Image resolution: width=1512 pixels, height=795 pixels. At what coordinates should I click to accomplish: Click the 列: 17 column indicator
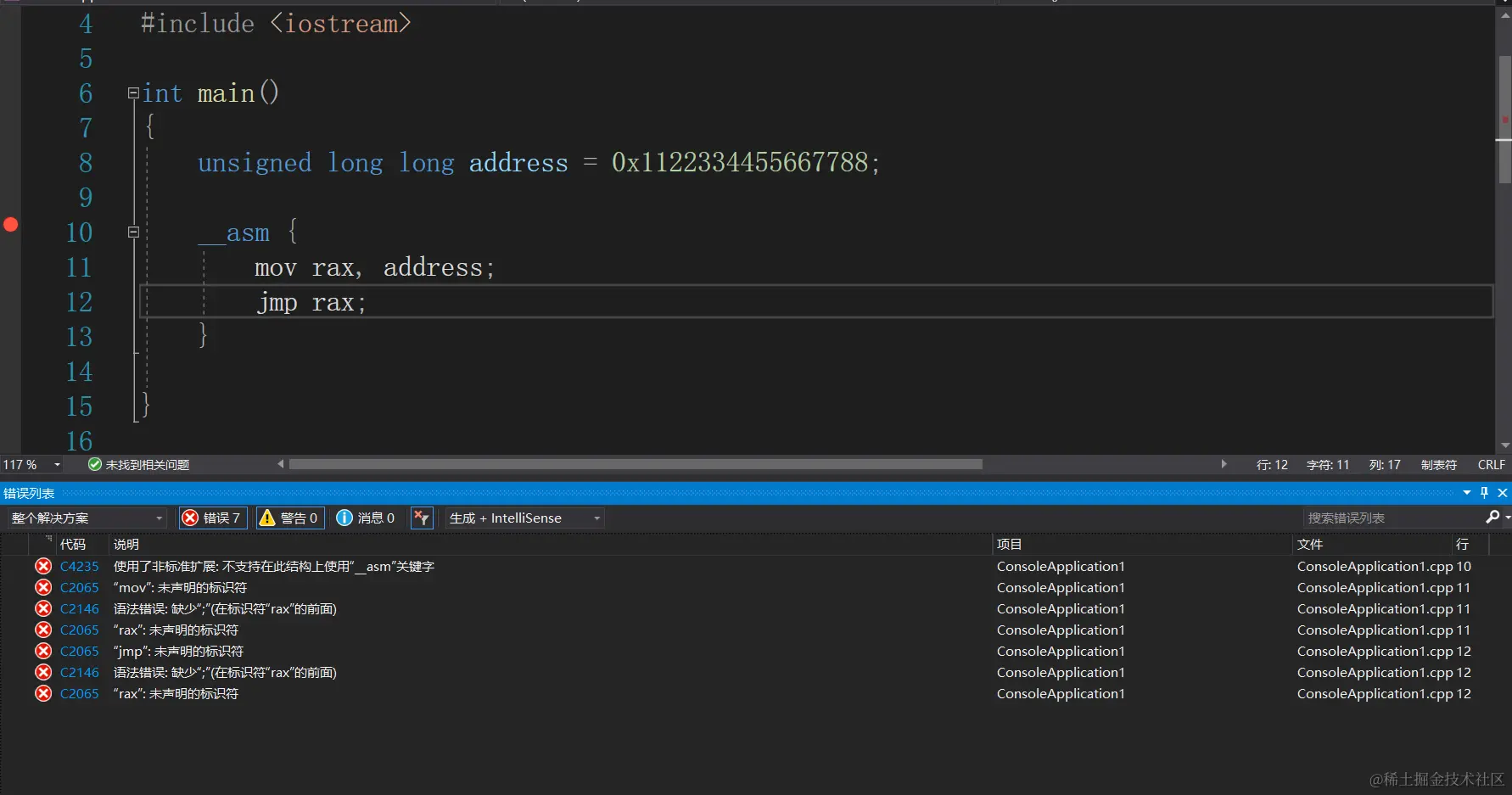[x=1385, y=465]
